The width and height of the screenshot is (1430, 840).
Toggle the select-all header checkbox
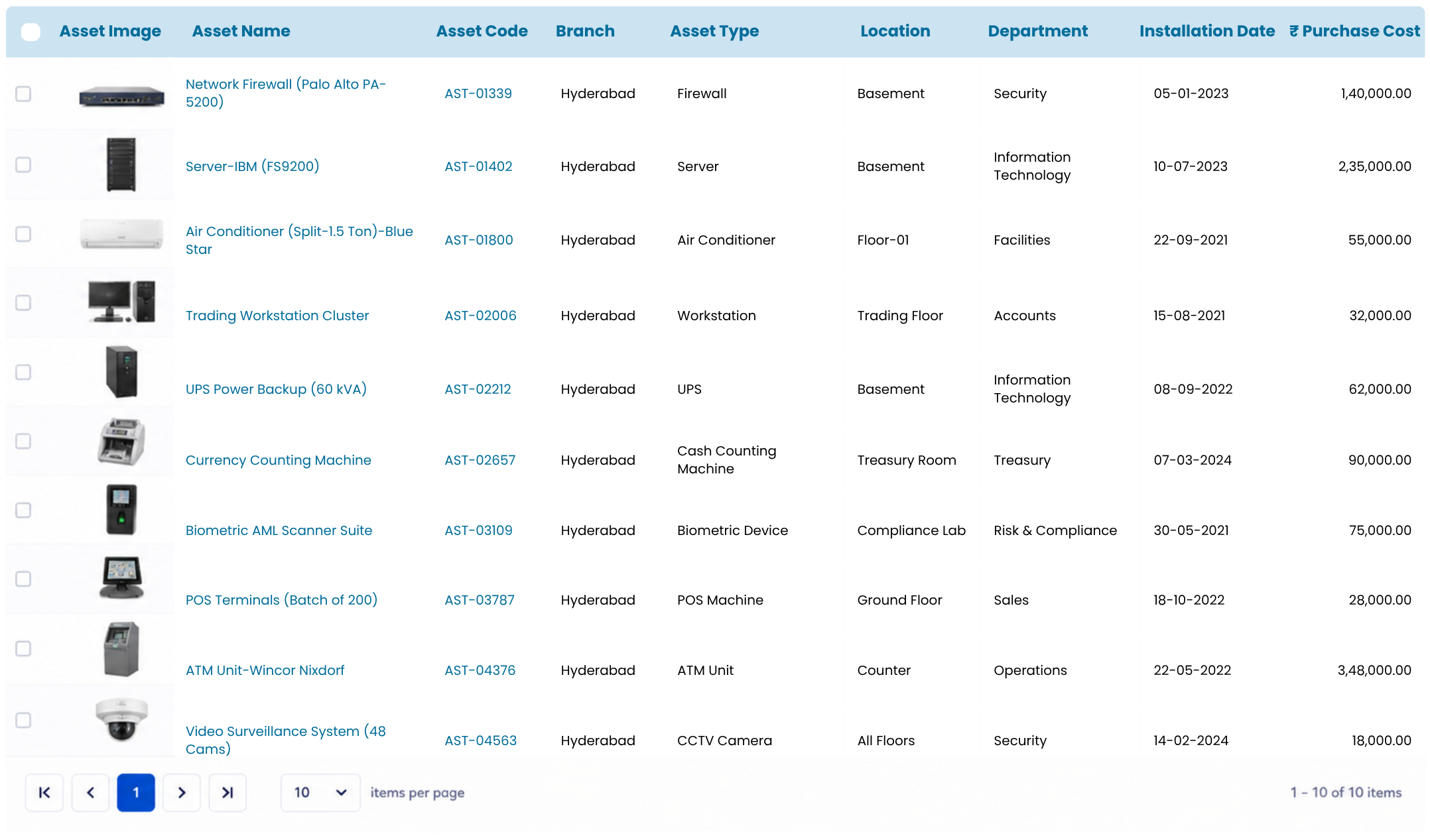click(31, 31)
